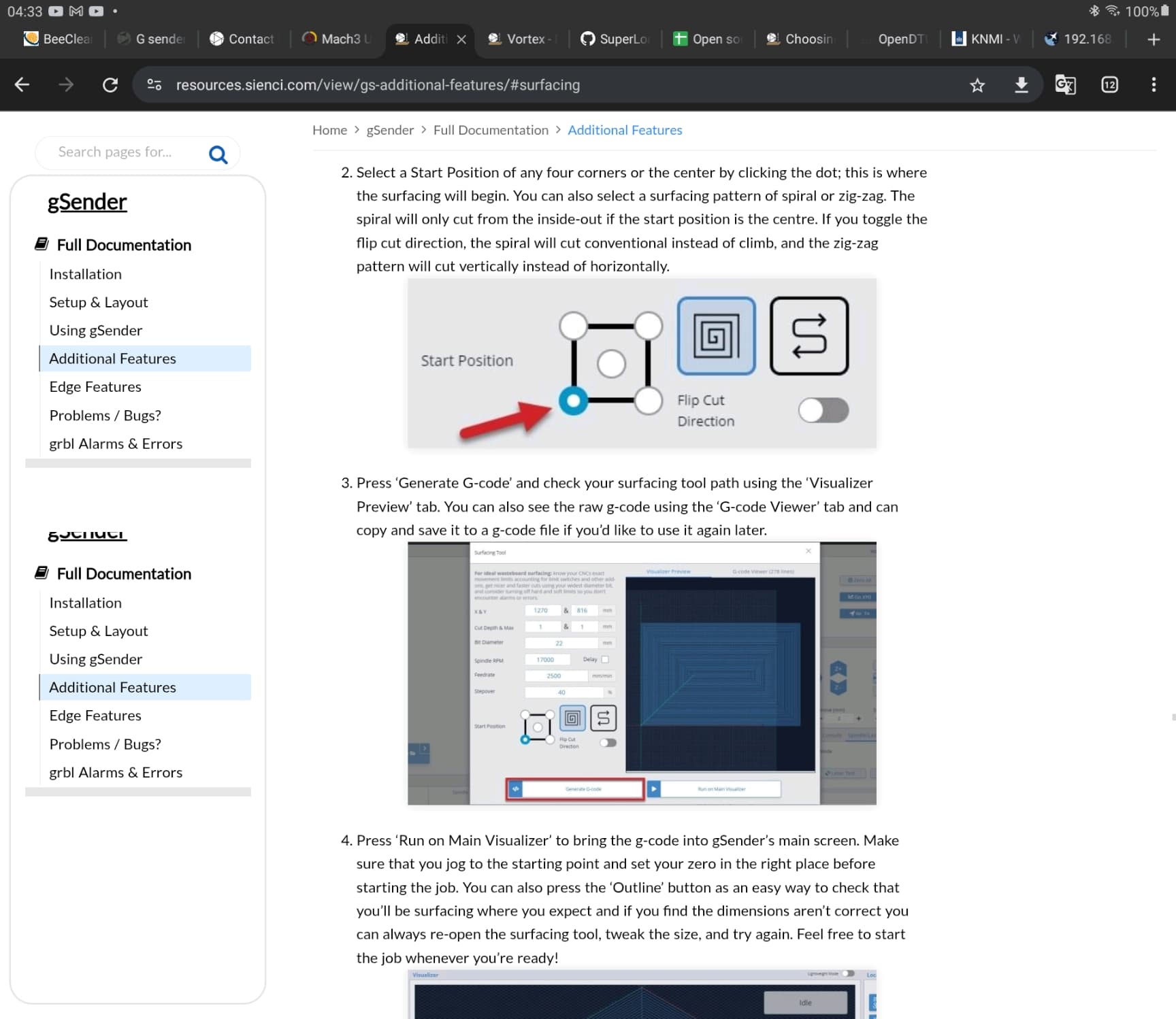Click the Visualizer screenshot at page bottom
This screenshot has width=1176, height=1019.
(642, 995)
